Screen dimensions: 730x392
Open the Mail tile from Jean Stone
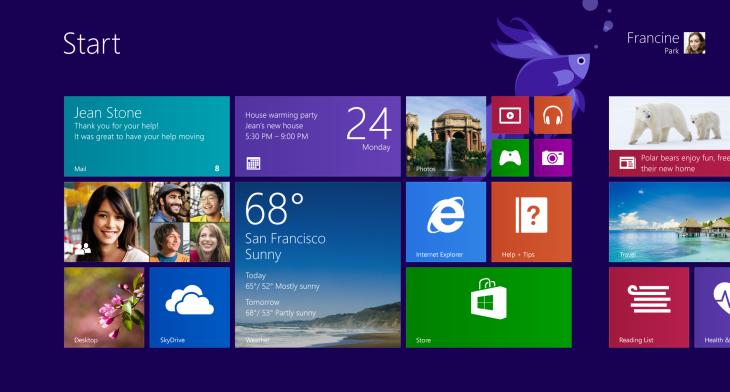tap(147, 136)
